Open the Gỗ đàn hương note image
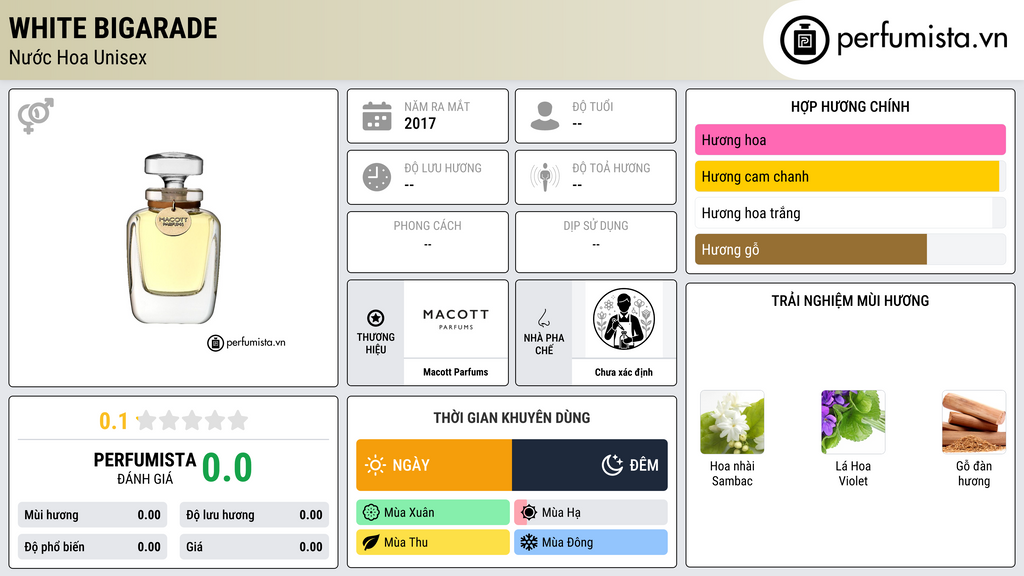The image size is (1024, 576). click(x=974, y=422)
